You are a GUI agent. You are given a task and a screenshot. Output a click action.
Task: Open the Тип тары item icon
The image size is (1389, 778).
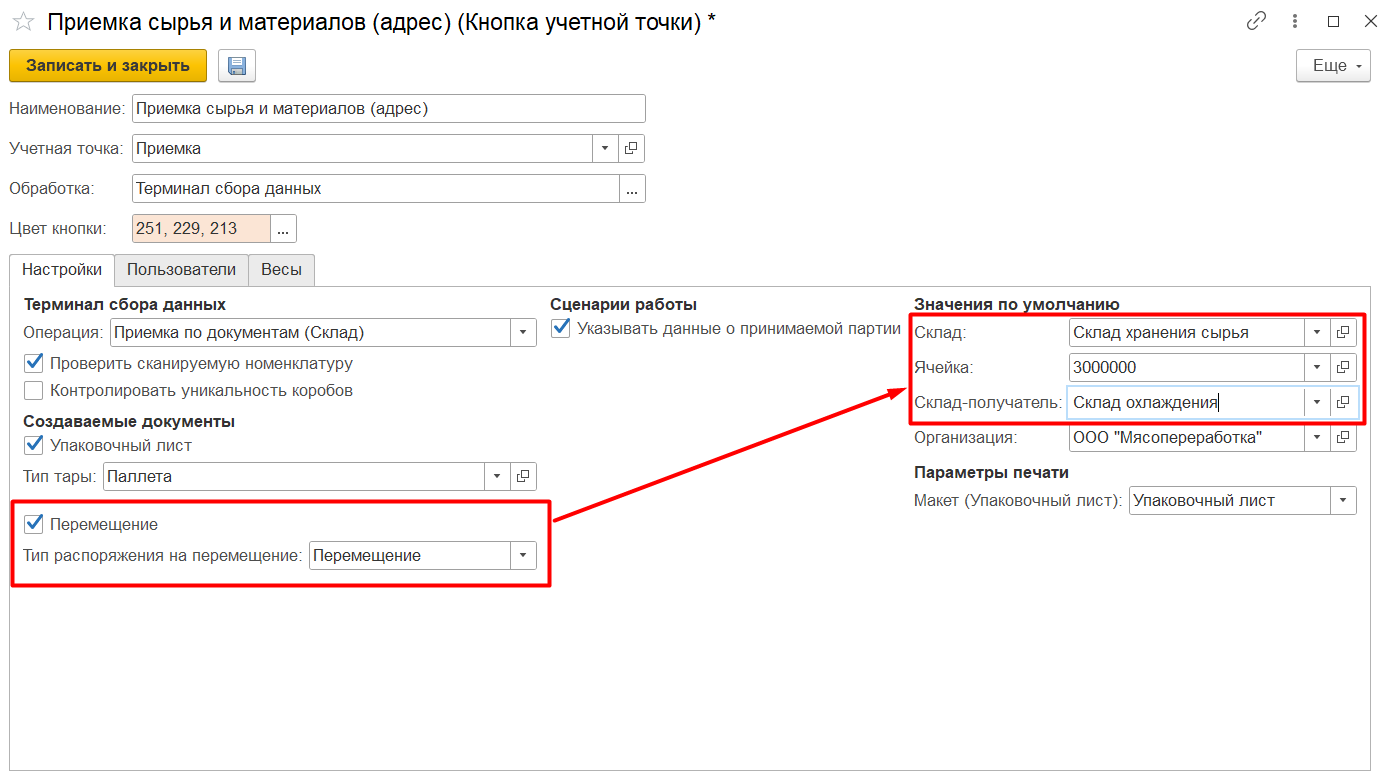pyautogui.click(x=523, y=477)
